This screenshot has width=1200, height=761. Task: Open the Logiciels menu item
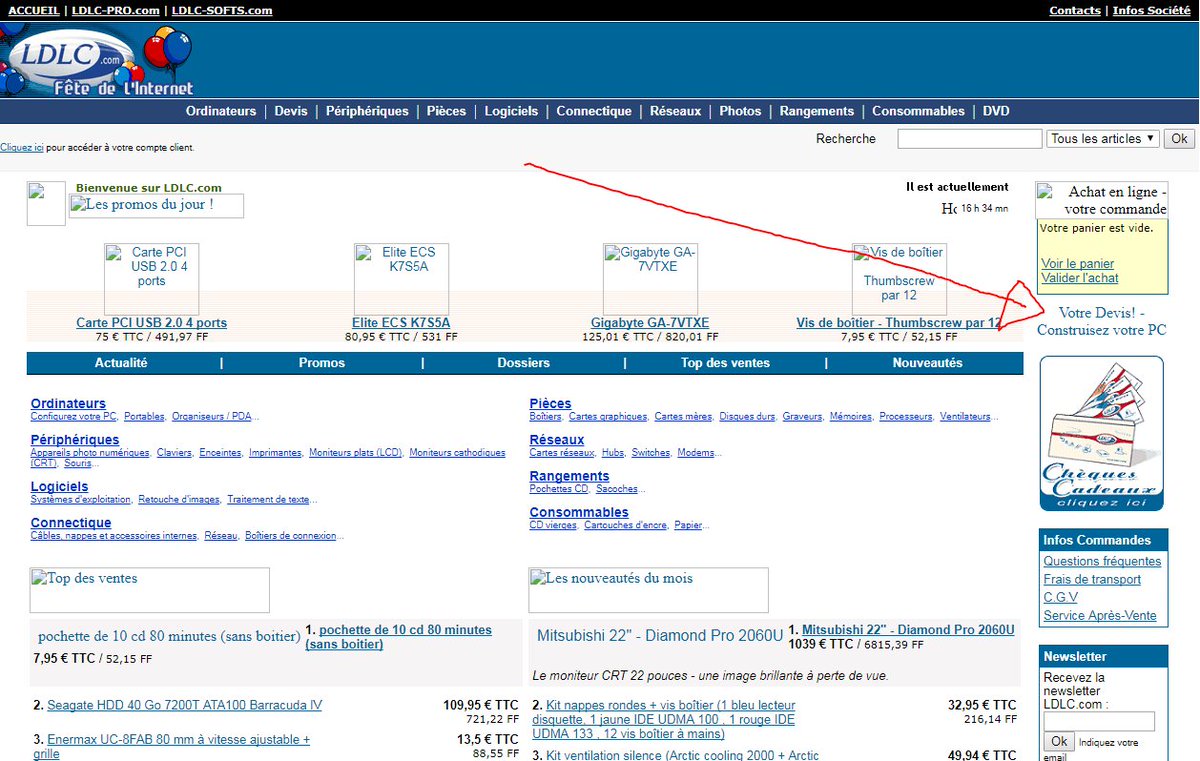[x=511, y=111]
